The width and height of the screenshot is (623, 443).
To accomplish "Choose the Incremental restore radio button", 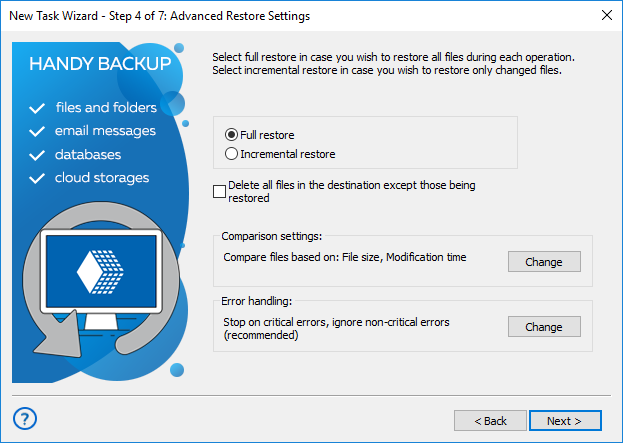I will (x=232, y=154).
